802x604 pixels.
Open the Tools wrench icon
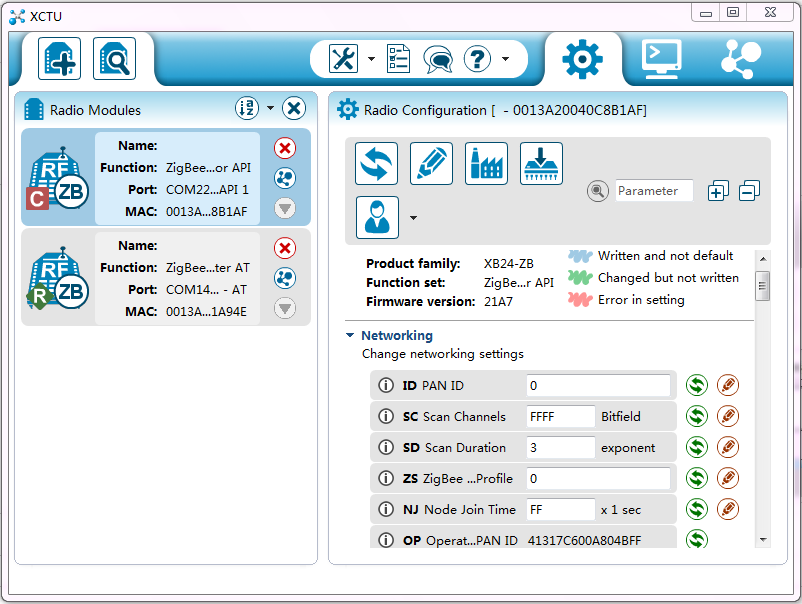[343, 59]
